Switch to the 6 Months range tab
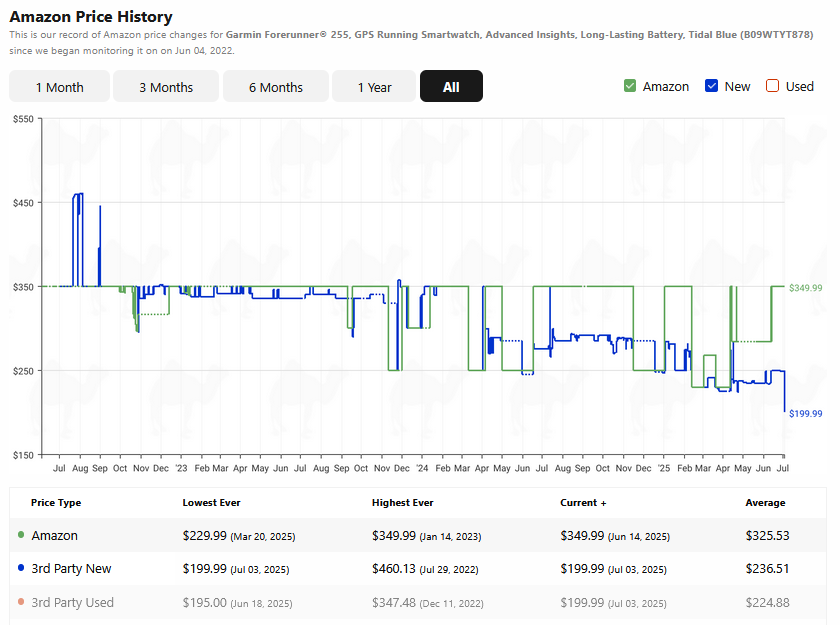The image size is (840, 625). pyautogui.click(x=276, y=86)
